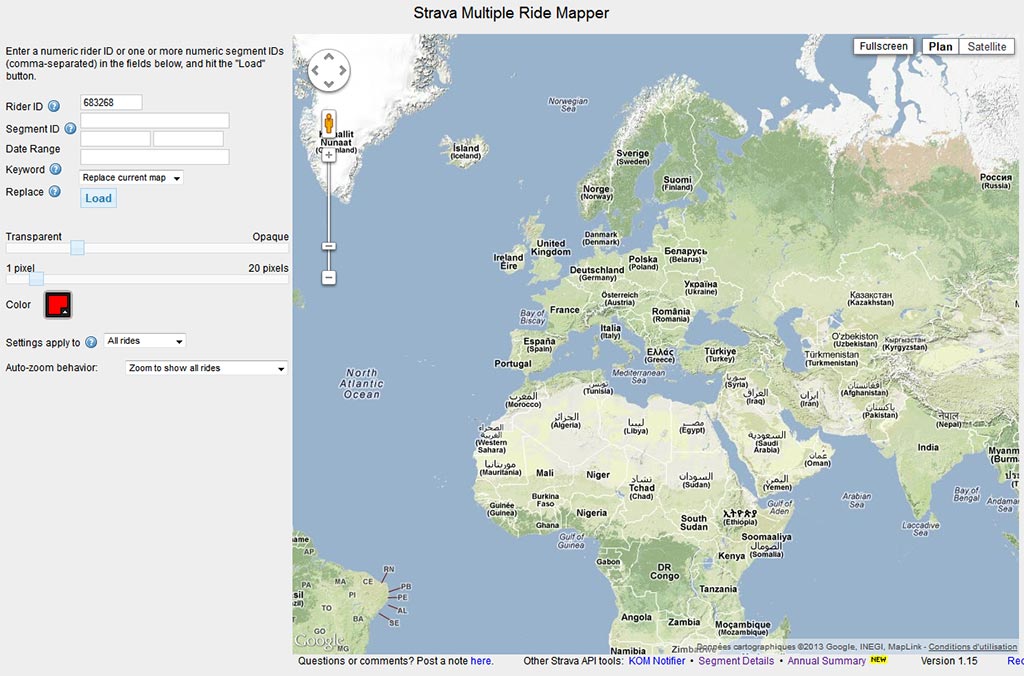The width and height of the screenshot is (1024, 676).
Task: Click the start date range field
Action: (x=116, y=138)
